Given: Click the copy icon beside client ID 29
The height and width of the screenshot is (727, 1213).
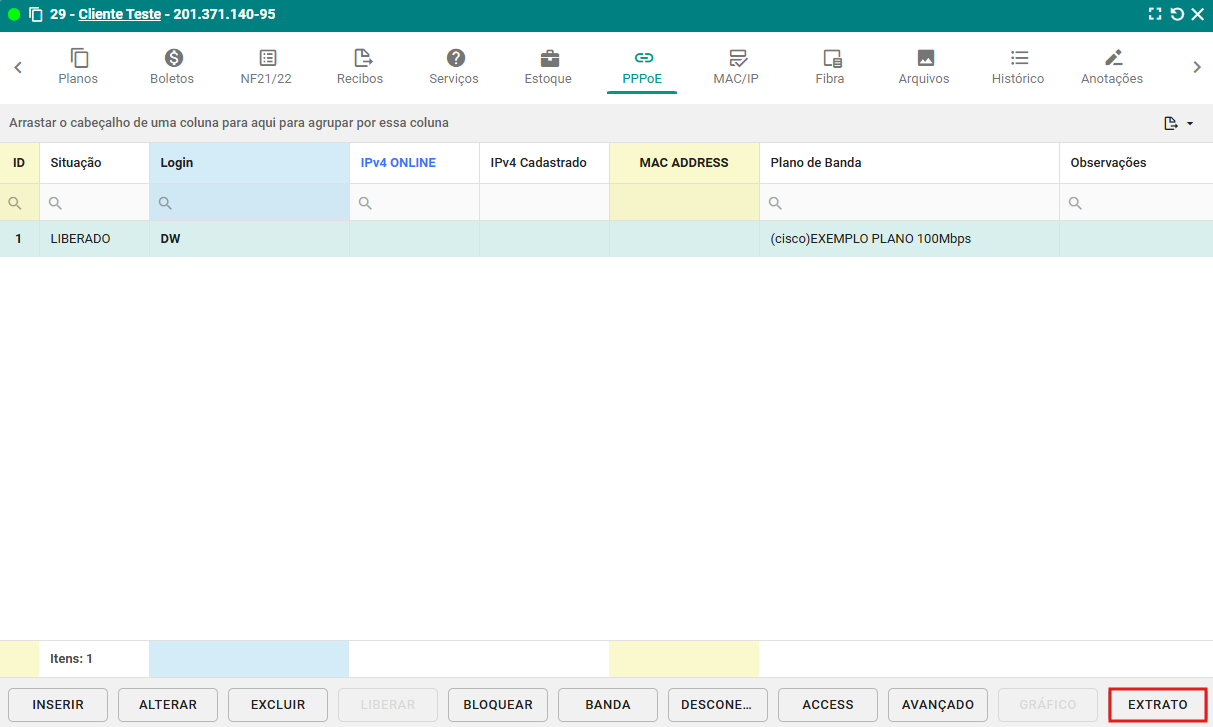Looking at the screenshot, I should coord(36,15).
